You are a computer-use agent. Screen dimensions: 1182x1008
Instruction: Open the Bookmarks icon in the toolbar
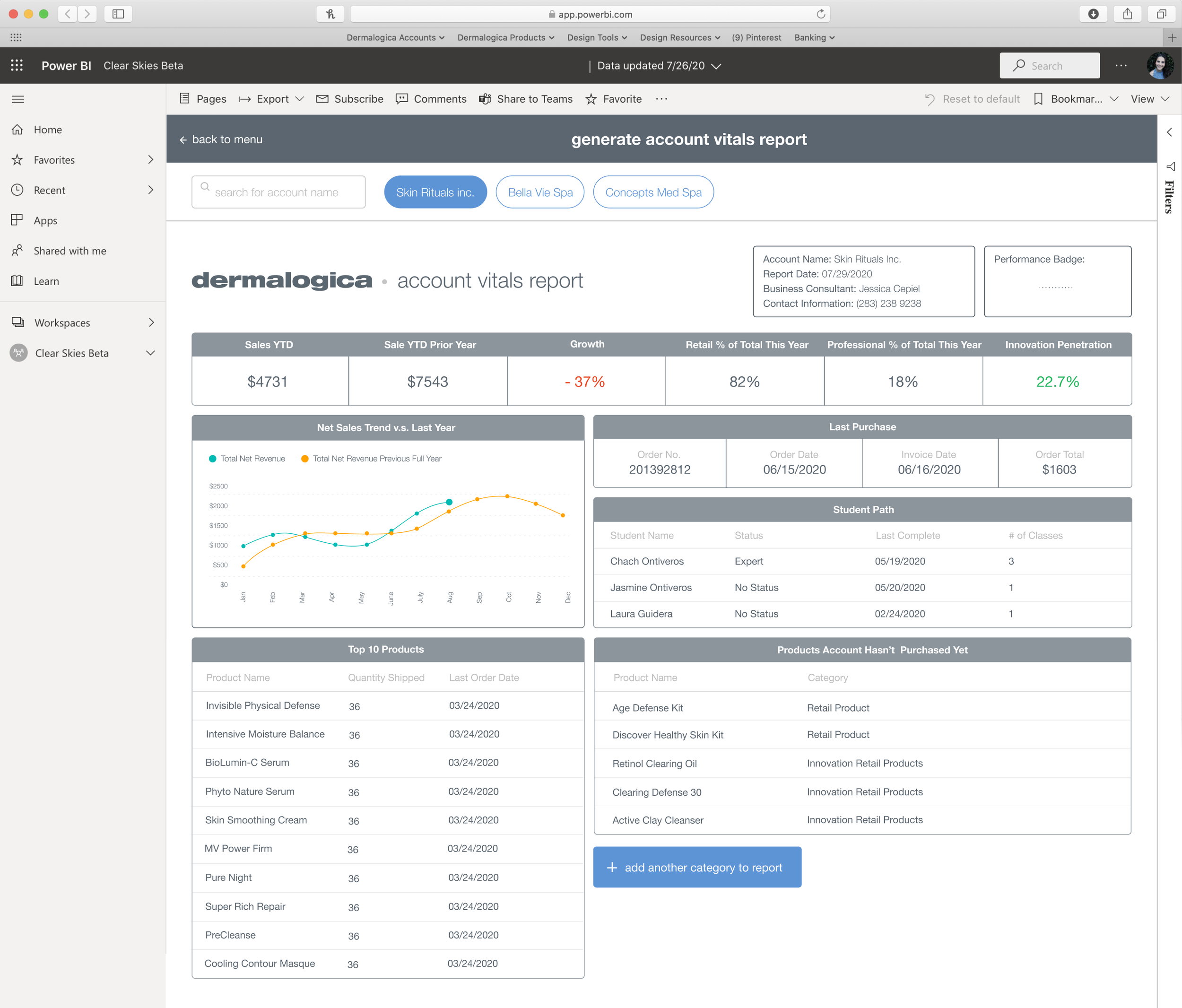1038,99
